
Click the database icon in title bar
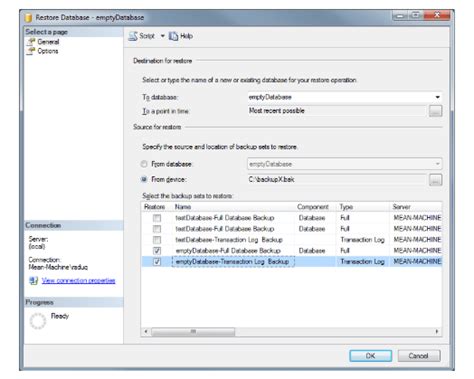tap(28, 17)
